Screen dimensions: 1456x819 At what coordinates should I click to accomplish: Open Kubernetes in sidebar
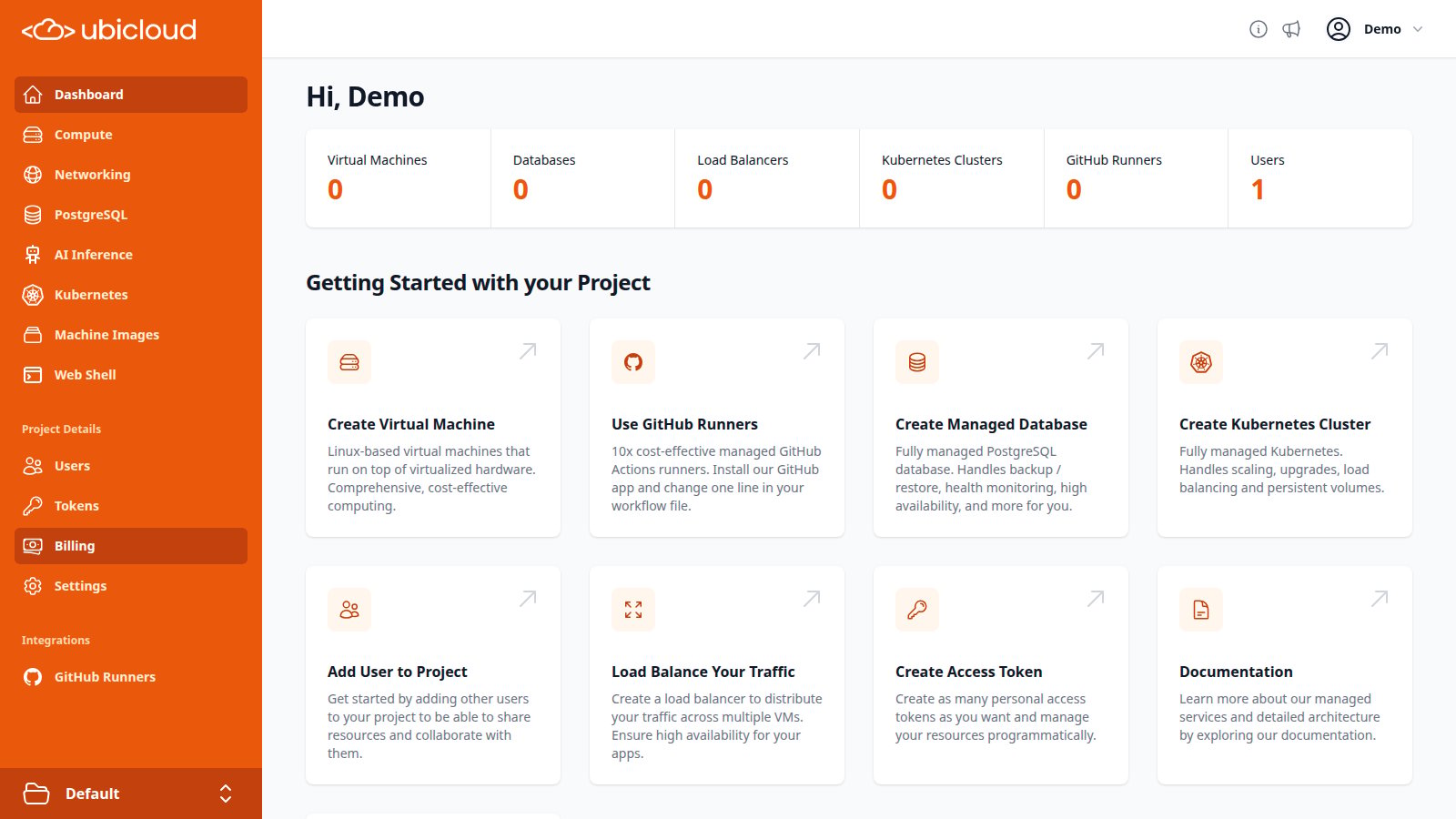(x=131, y=295)
